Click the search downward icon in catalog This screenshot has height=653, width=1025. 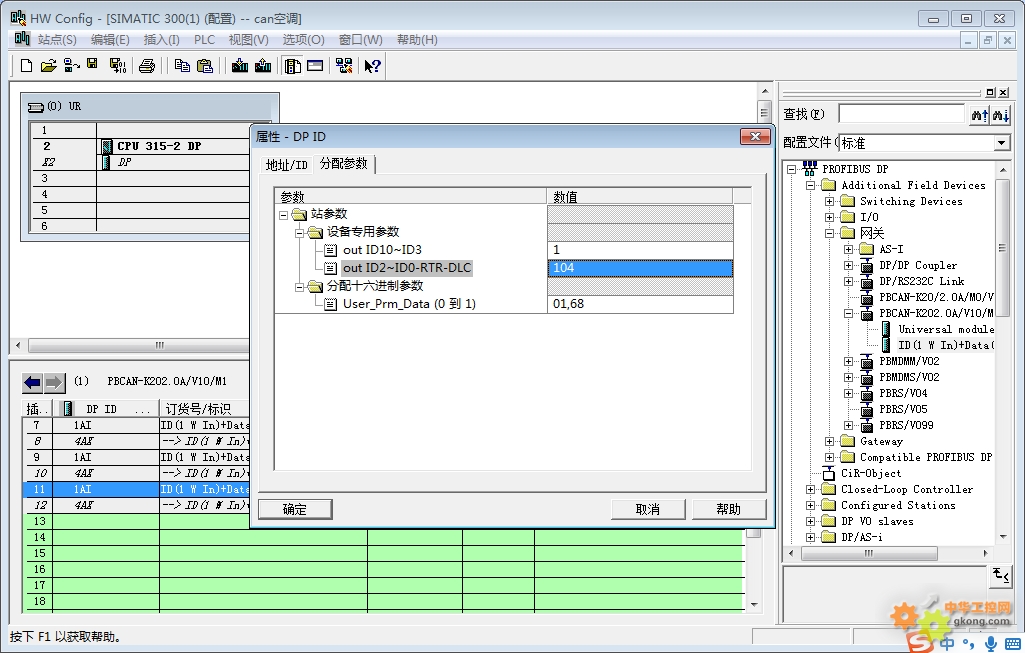click(1001, 115)
